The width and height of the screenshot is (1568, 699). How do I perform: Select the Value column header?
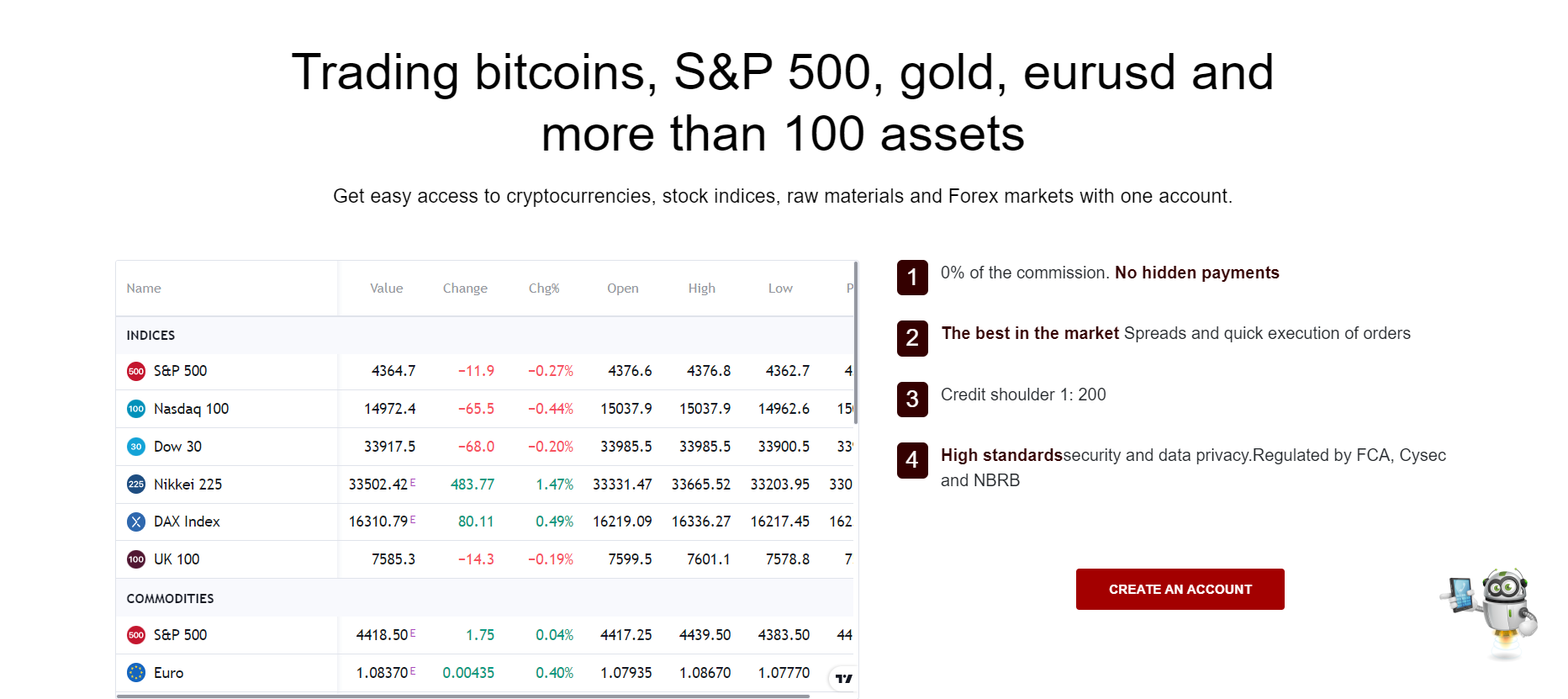(387, 289)
